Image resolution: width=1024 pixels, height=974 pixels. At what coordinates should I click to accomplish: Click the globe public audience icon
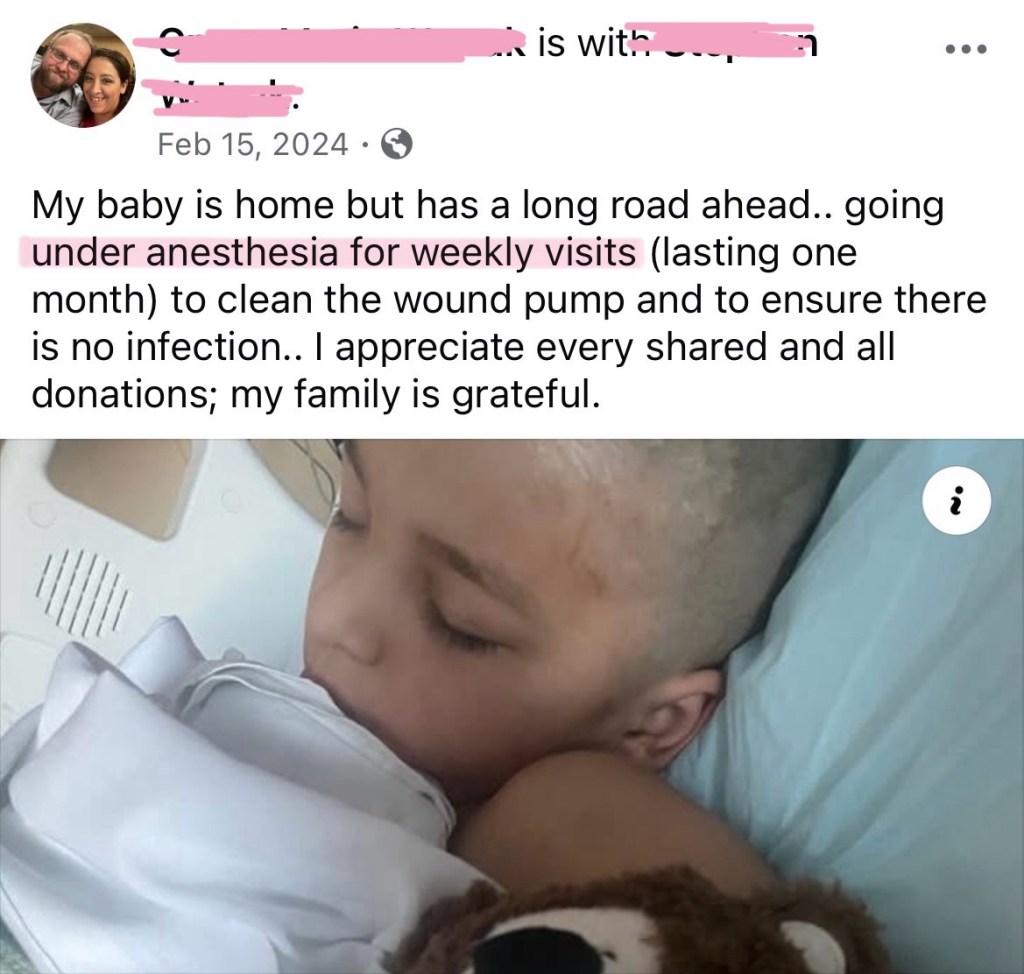(396, 144)
